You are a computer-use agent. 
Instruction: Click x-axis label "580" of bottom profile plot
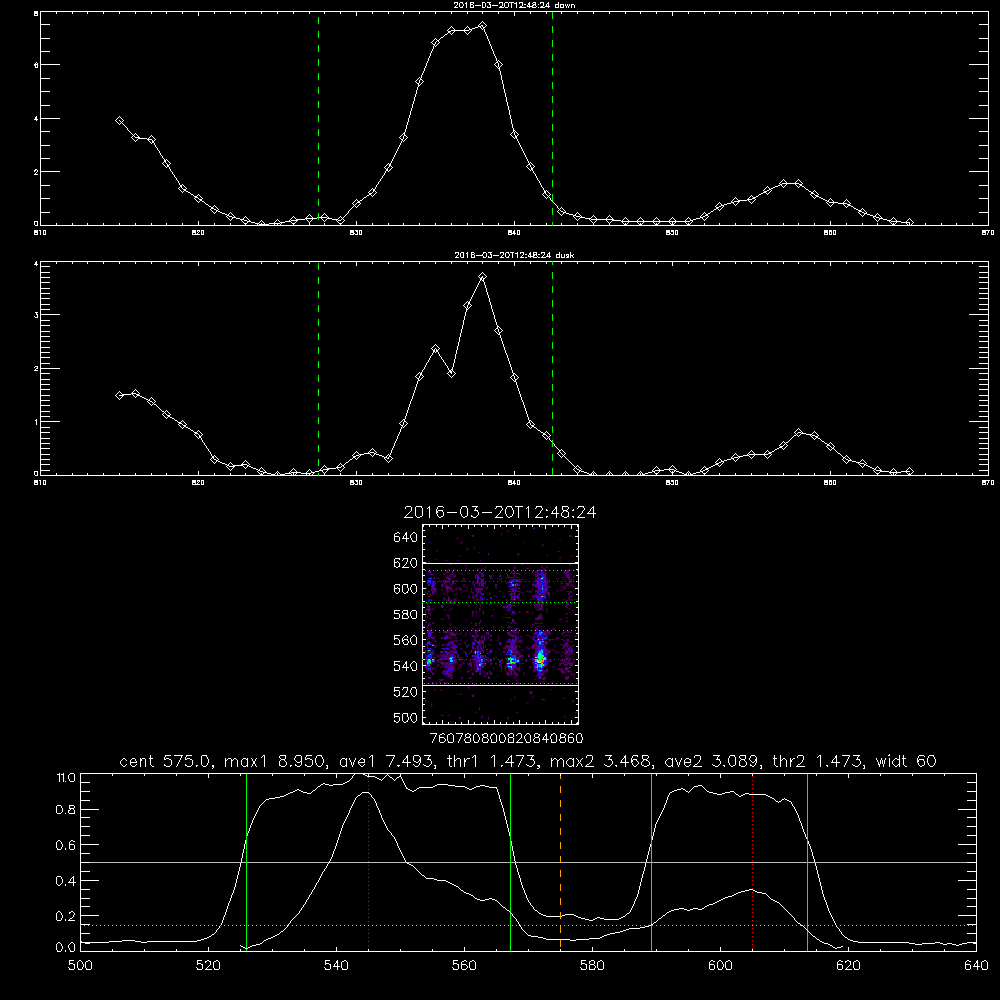point(592,966)
